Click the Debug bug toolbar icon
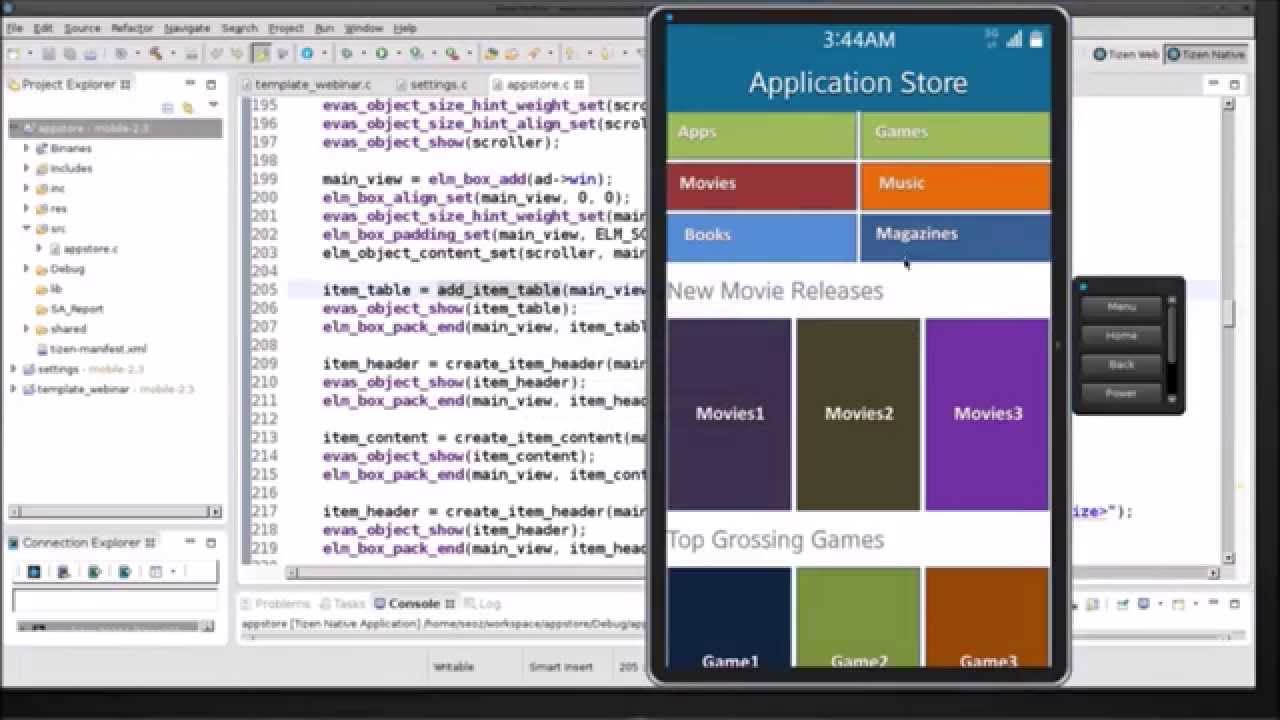Image resolution: width=1280 pixels, height=720 pixels. (346, 53)
